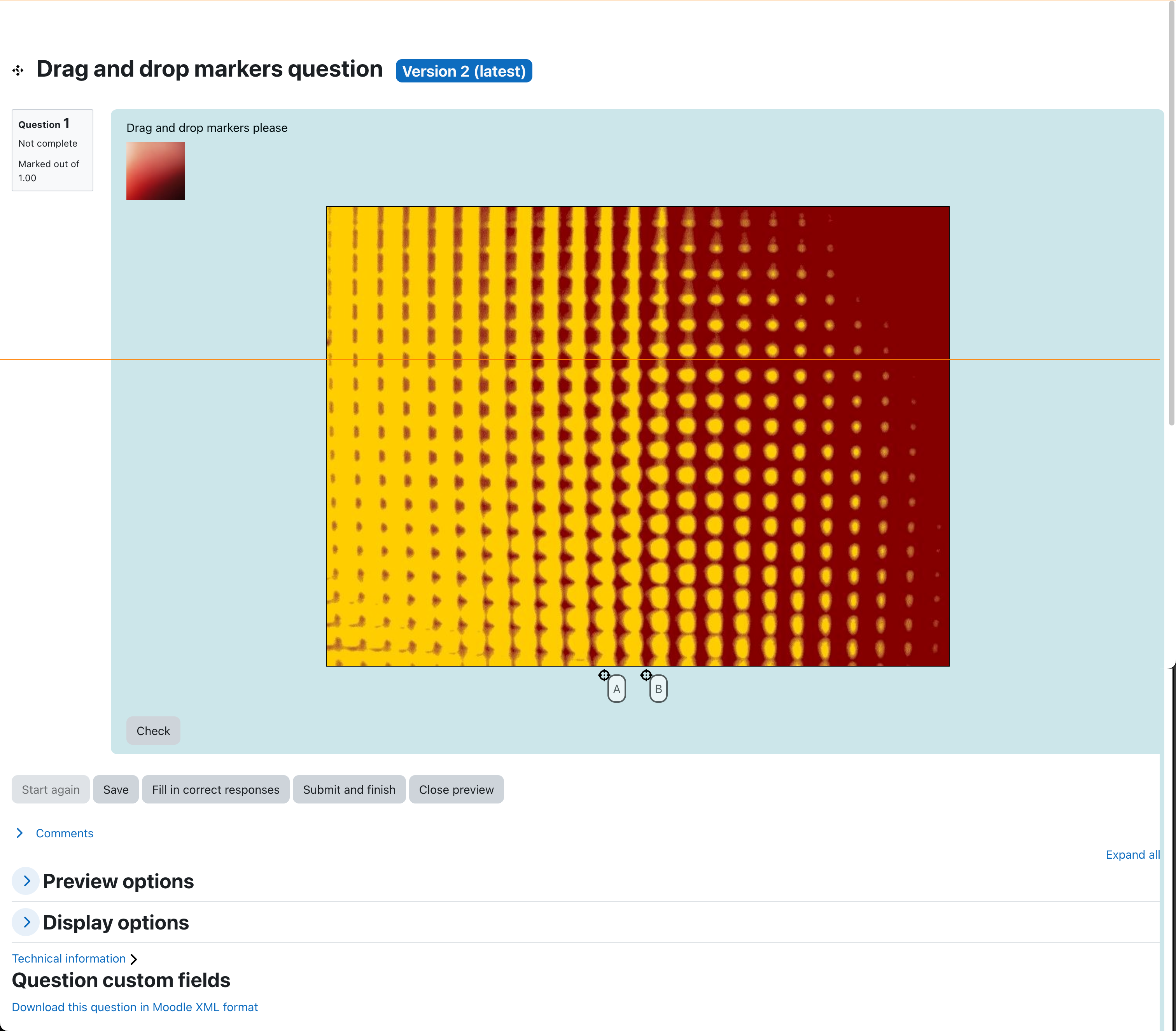Click the disabled Start again button
1176x1031 pixels.
click(51, 789)
